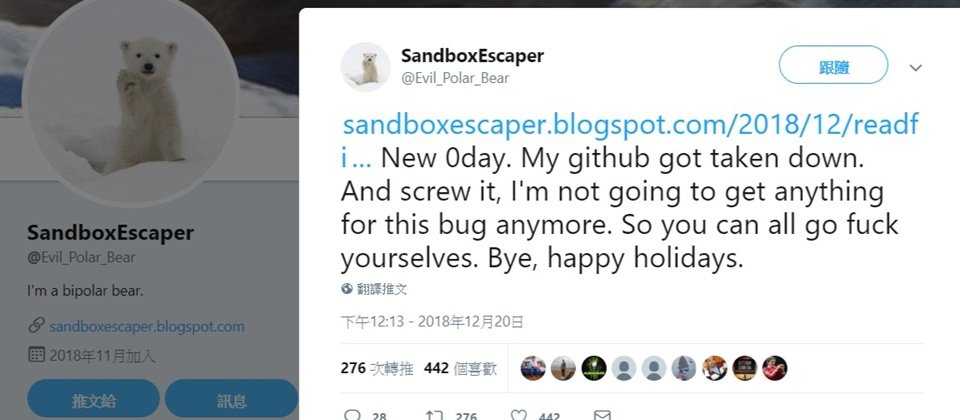
Task: Click the 下午12:13 - 2018年12月20日 timestamp
Action: [432, 322]
